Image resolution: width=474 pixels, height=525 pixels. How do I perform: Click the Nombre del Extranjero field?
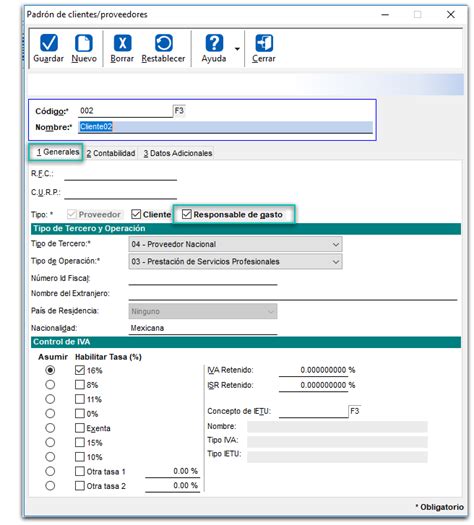(293, 294)
